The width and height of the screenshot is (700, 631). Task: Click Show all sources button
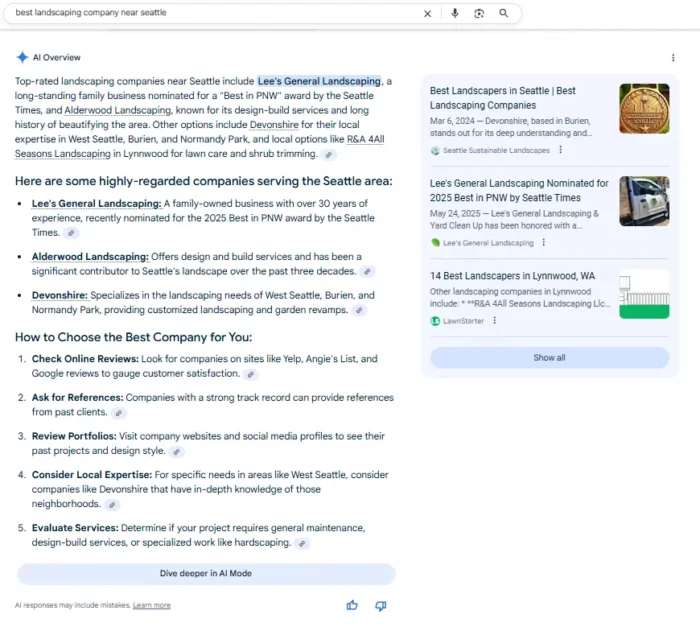(x=549, y=357)
